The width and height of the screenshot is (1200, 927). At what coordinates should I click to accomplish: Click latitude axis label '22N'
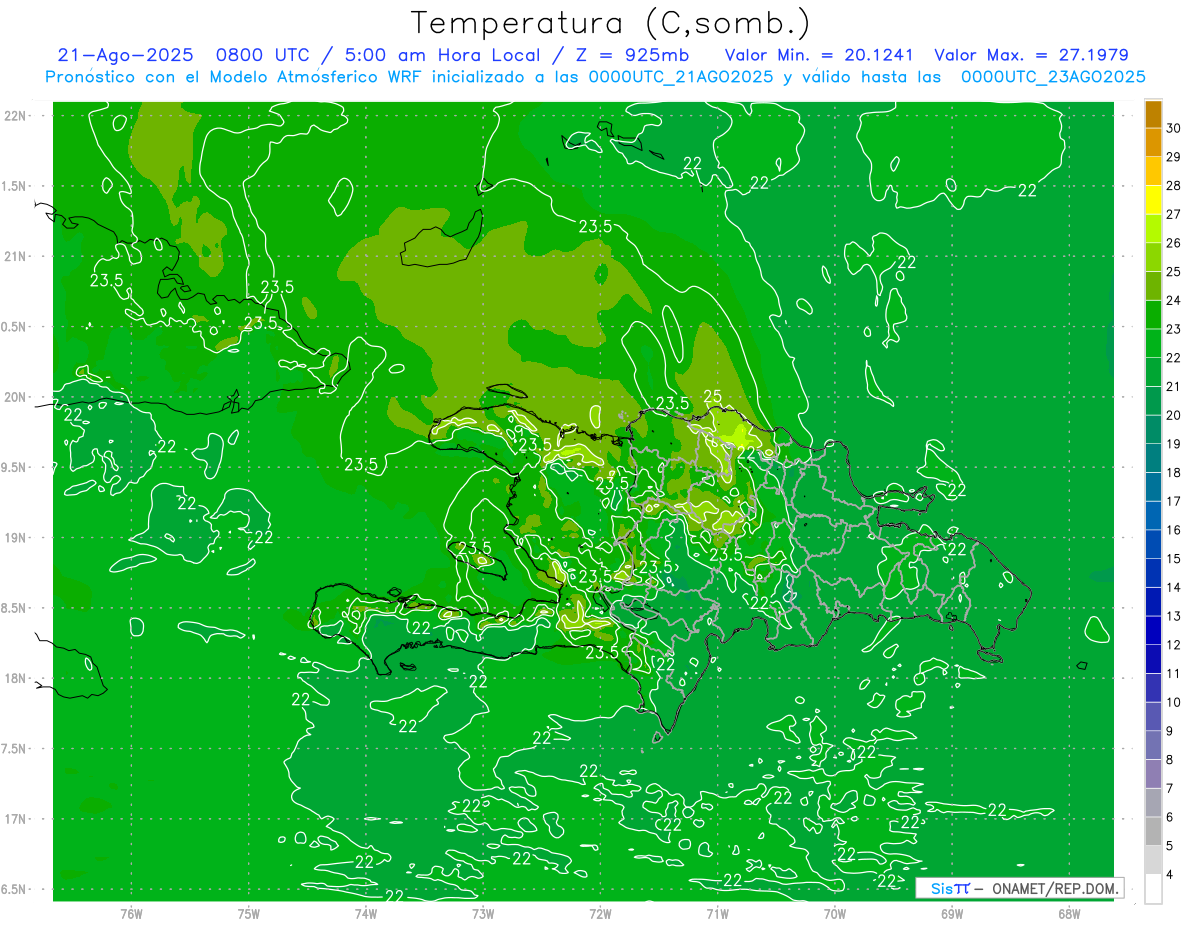(x=16, y=116)
